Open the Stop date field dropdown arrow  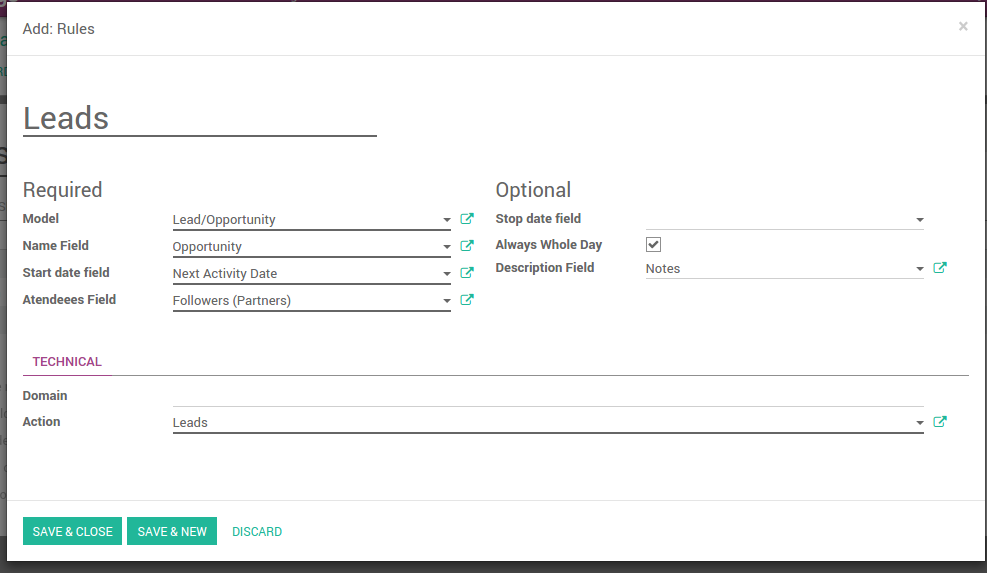919,220
